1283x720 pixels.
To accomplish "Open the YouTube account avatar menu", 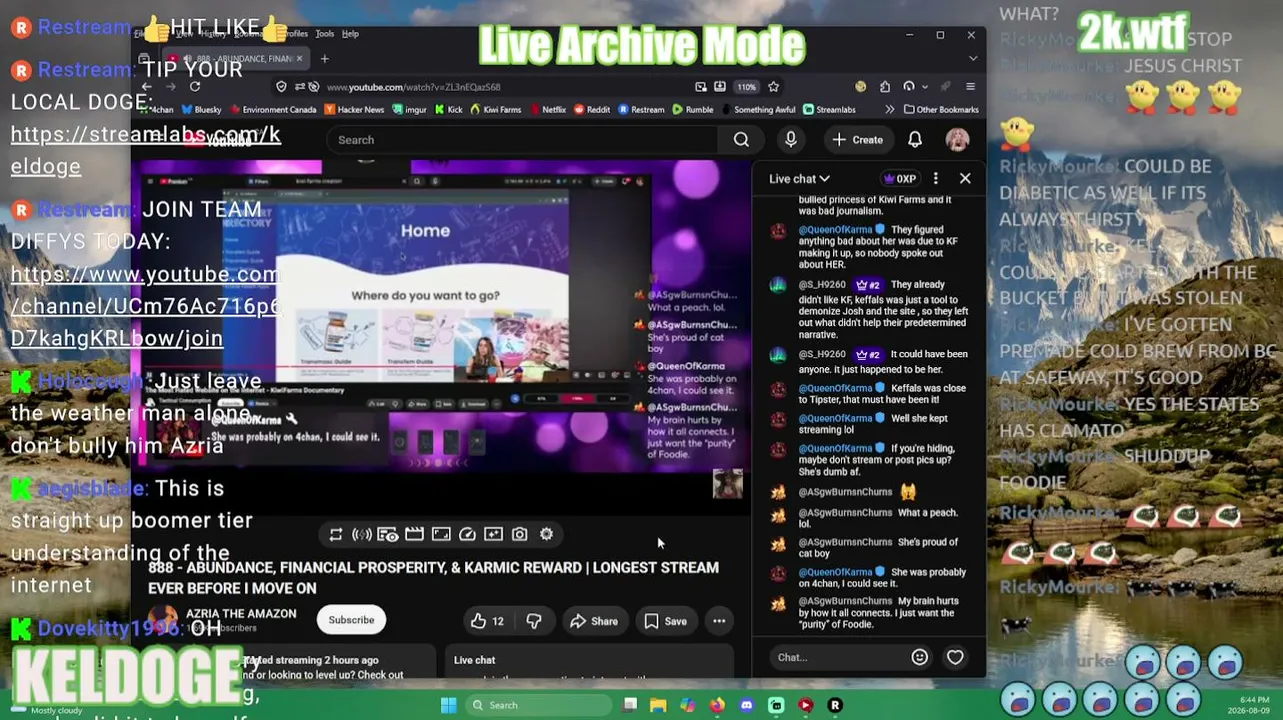I will 957,140.
